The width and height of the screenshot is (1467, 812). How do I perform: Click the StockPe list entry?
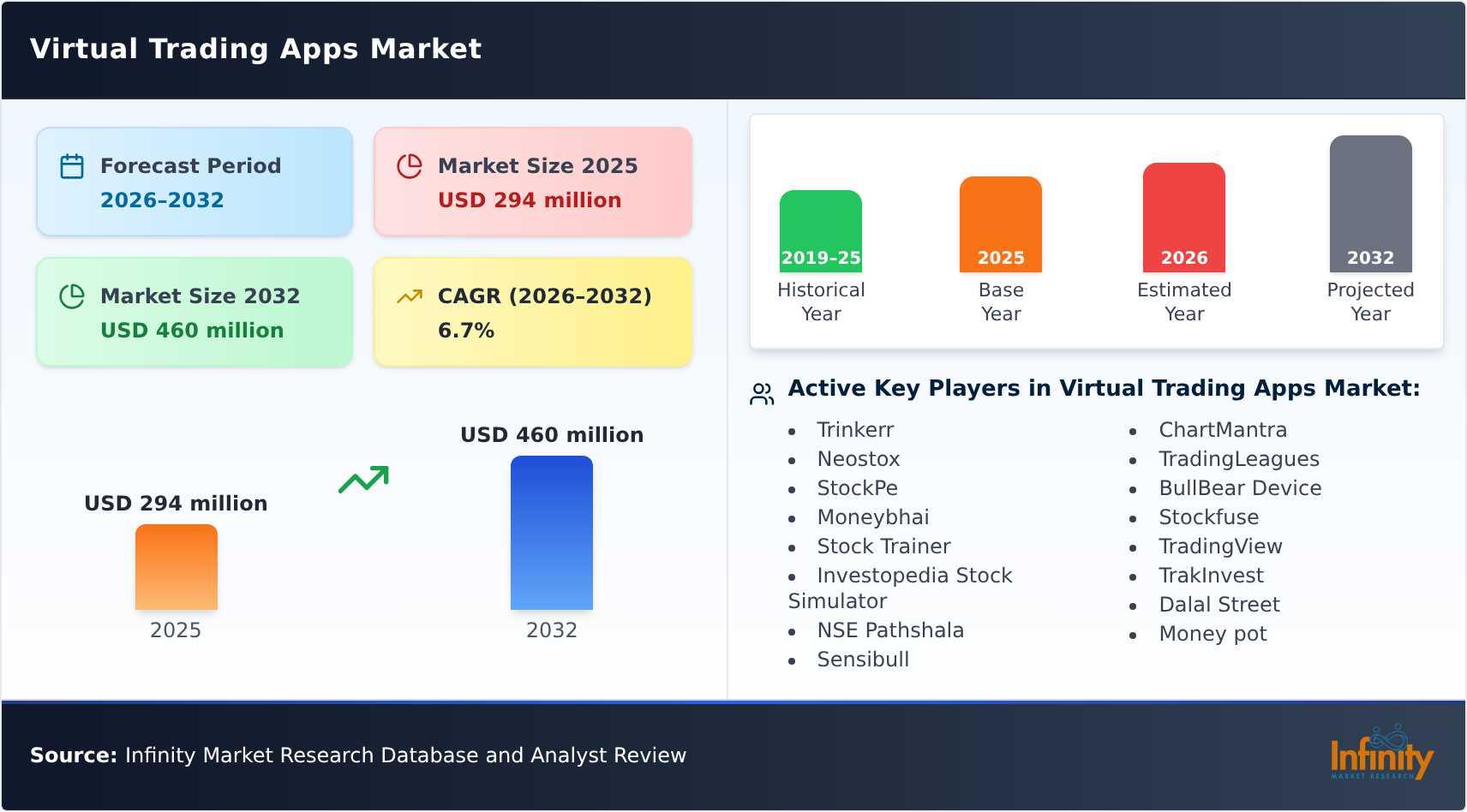(x=858, y=488)
